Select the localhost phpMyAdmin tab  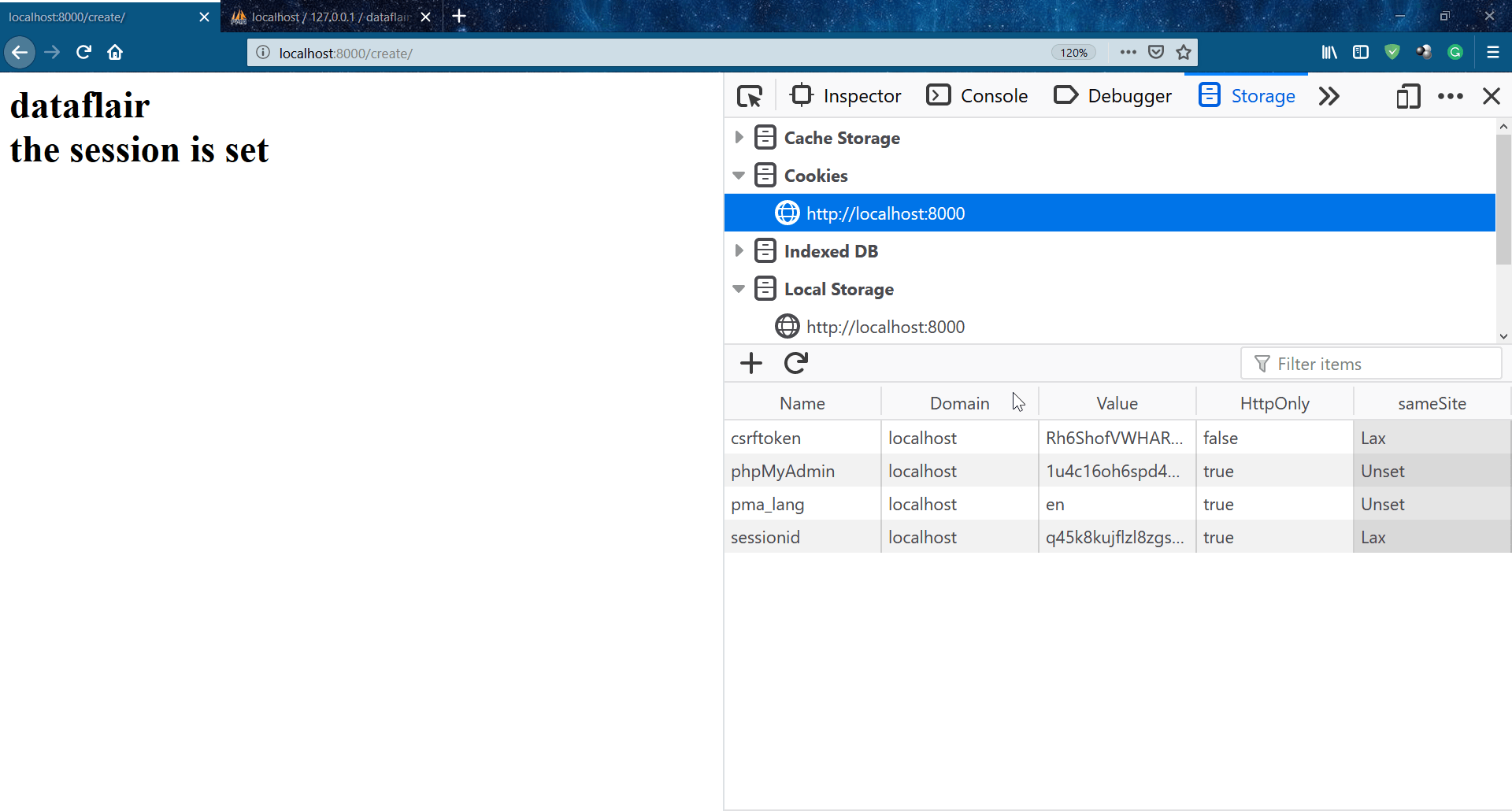click(323, 17)
